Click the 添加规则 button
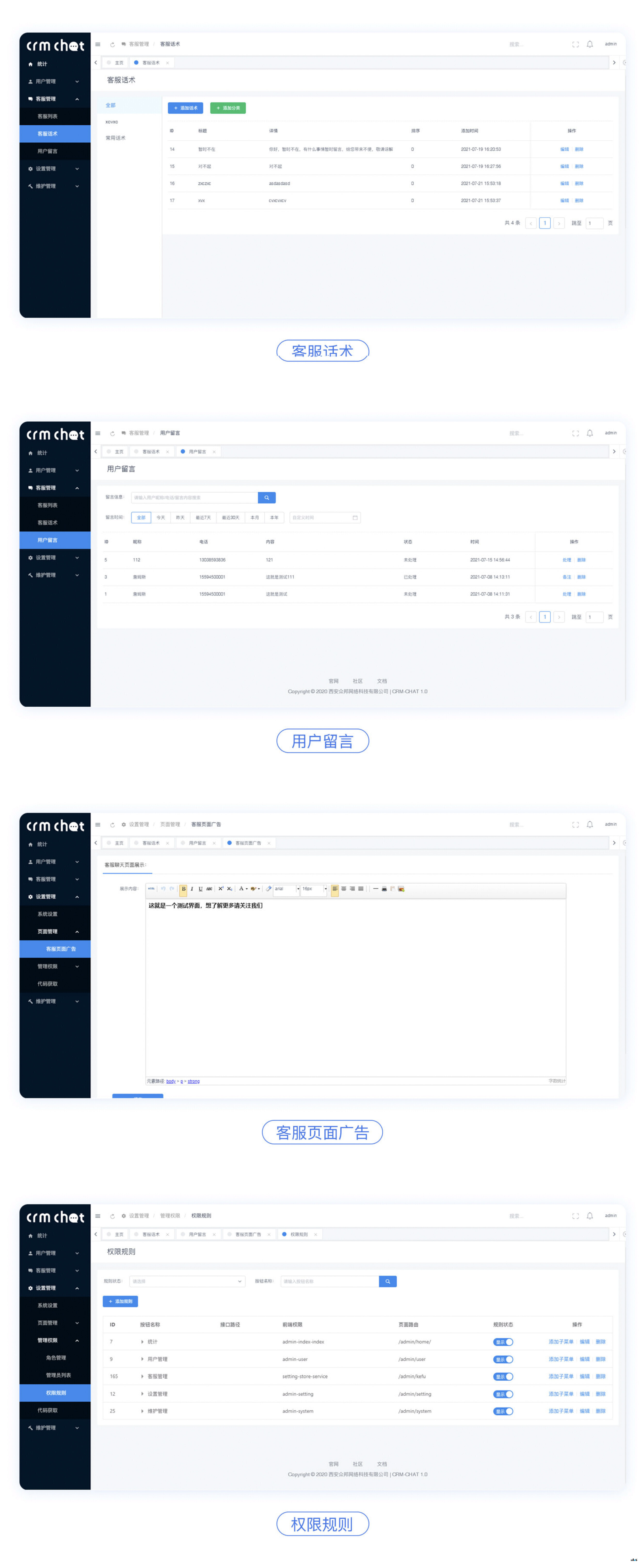This screenshot has width=642, height=1568. click(120, 1301)
